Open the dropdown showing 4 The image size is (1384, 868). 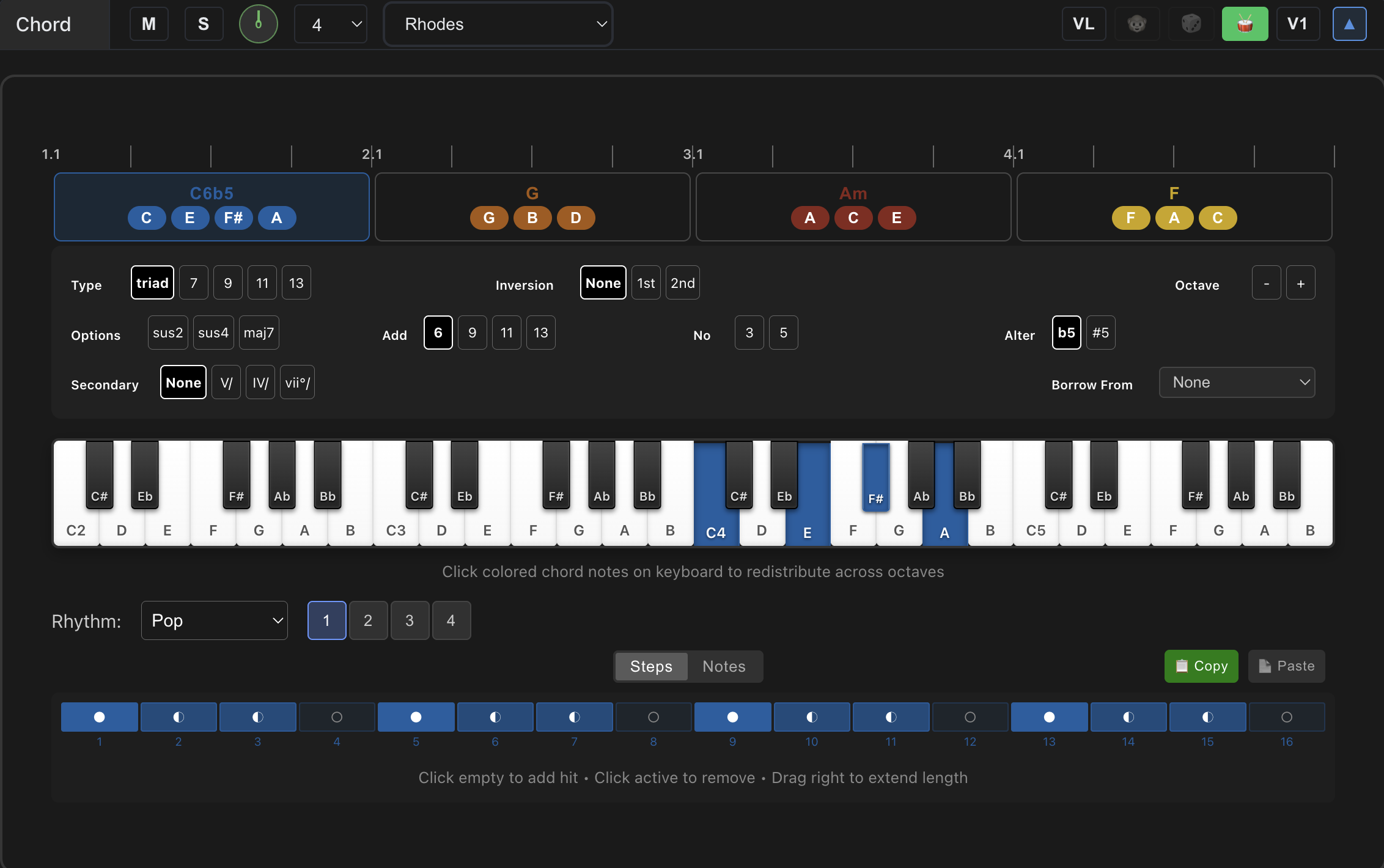coord(330,24)
